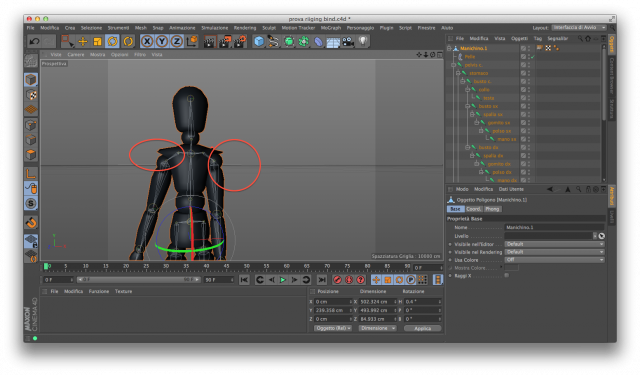Image resolution: width=640 pixels, height=375 pixels.
Task: Open Oggetti menu in object manager
Action: click(519, 38)
